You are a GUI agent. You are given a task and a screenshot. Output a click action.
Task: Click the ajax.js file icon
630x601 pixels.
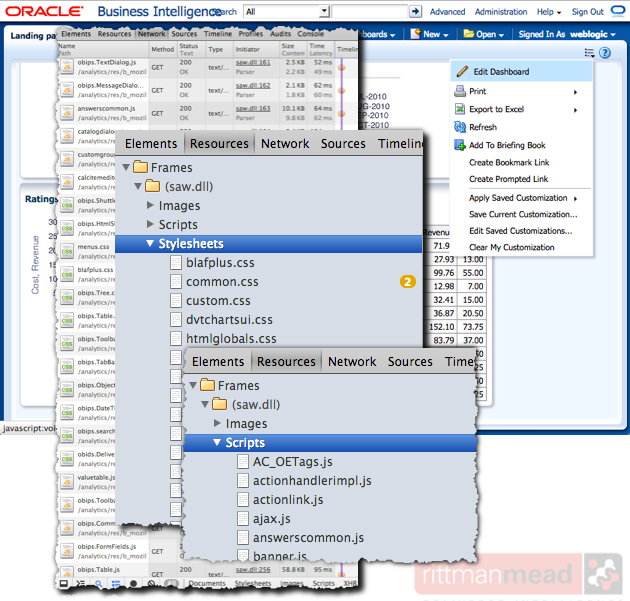point(244,519)
